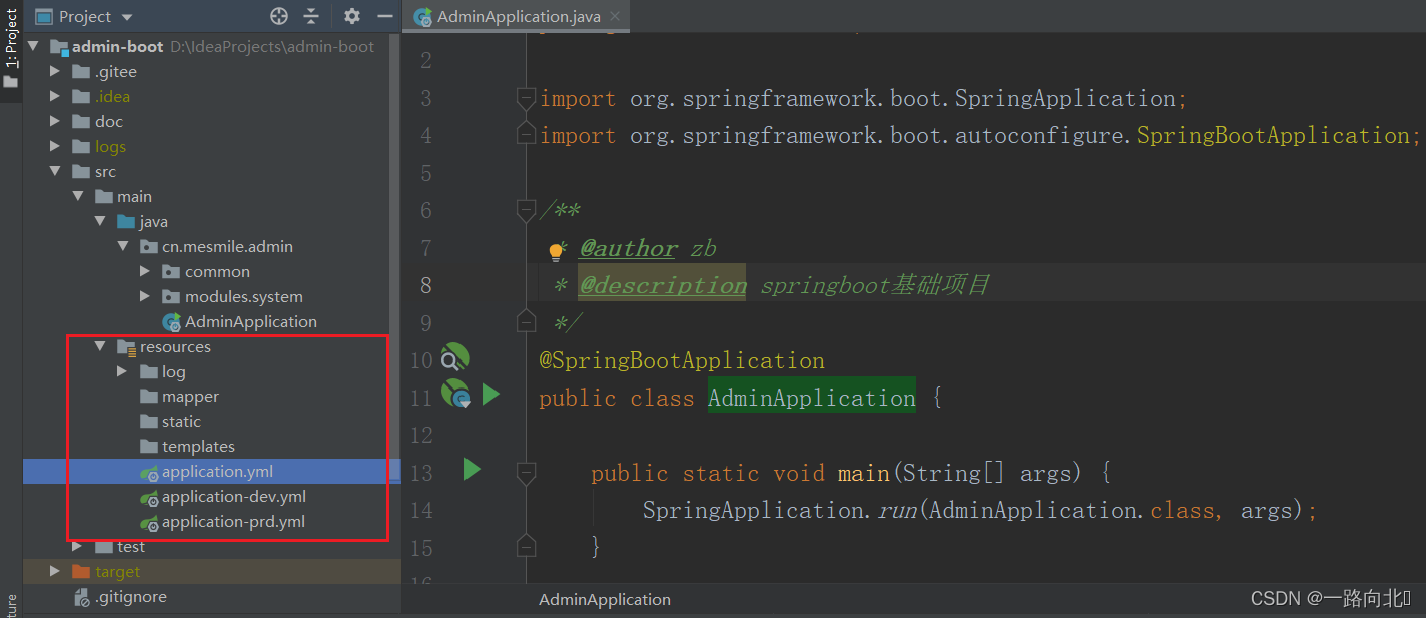
Task: Close the AdminApplication.java tab
Action: [x=614, y=16]
